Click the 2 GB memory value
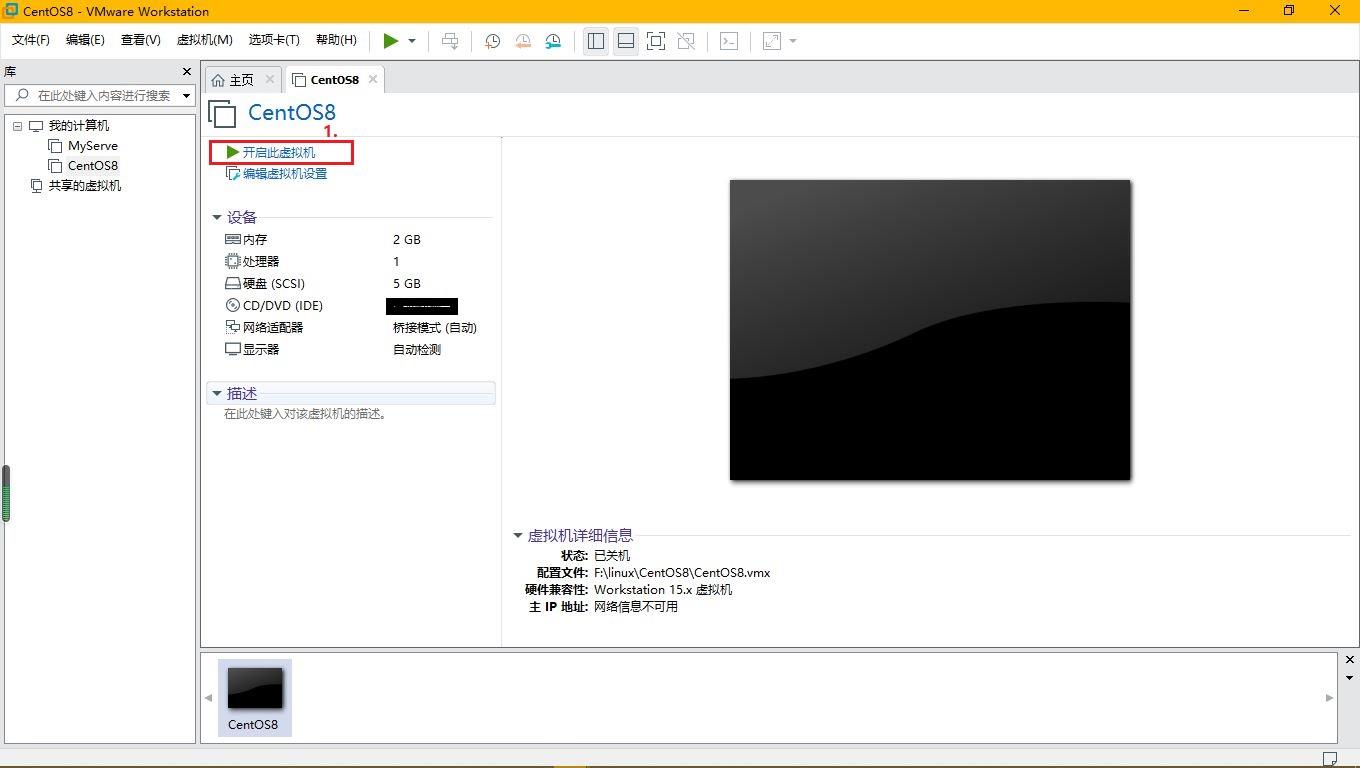 (407, 240)
